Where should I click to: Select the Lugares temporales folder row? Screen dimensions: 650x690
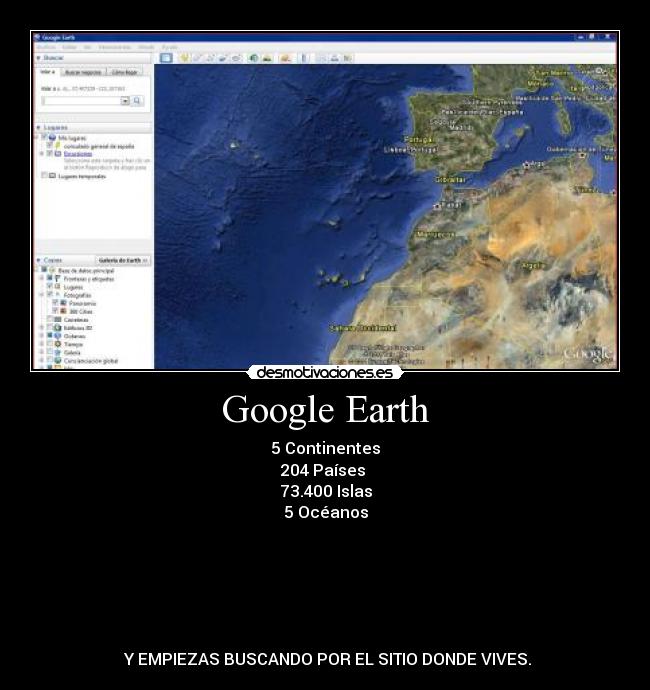point(82,176)
